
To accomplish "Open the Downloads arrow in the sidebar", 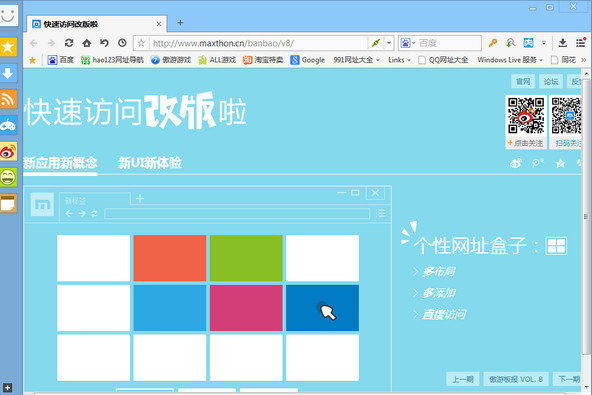I will point(8,73).
